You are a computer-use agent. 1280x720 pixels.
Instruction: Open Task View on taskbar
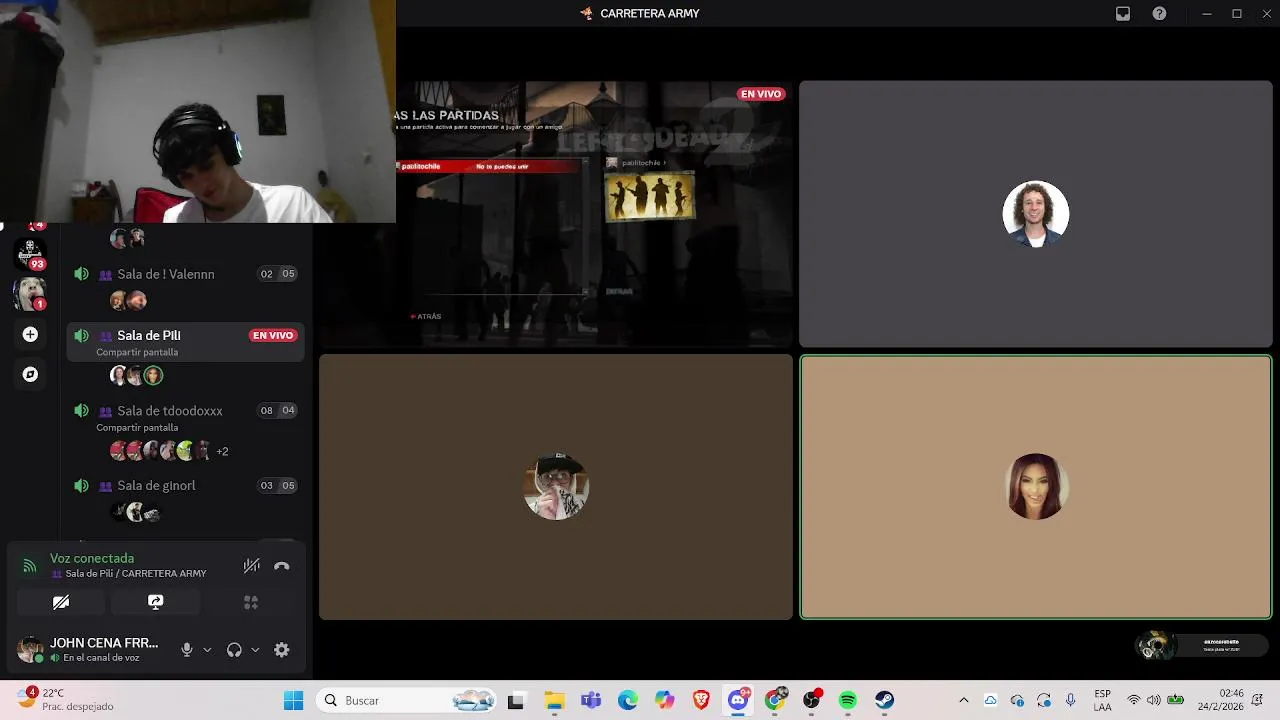(x=516, y=700)
